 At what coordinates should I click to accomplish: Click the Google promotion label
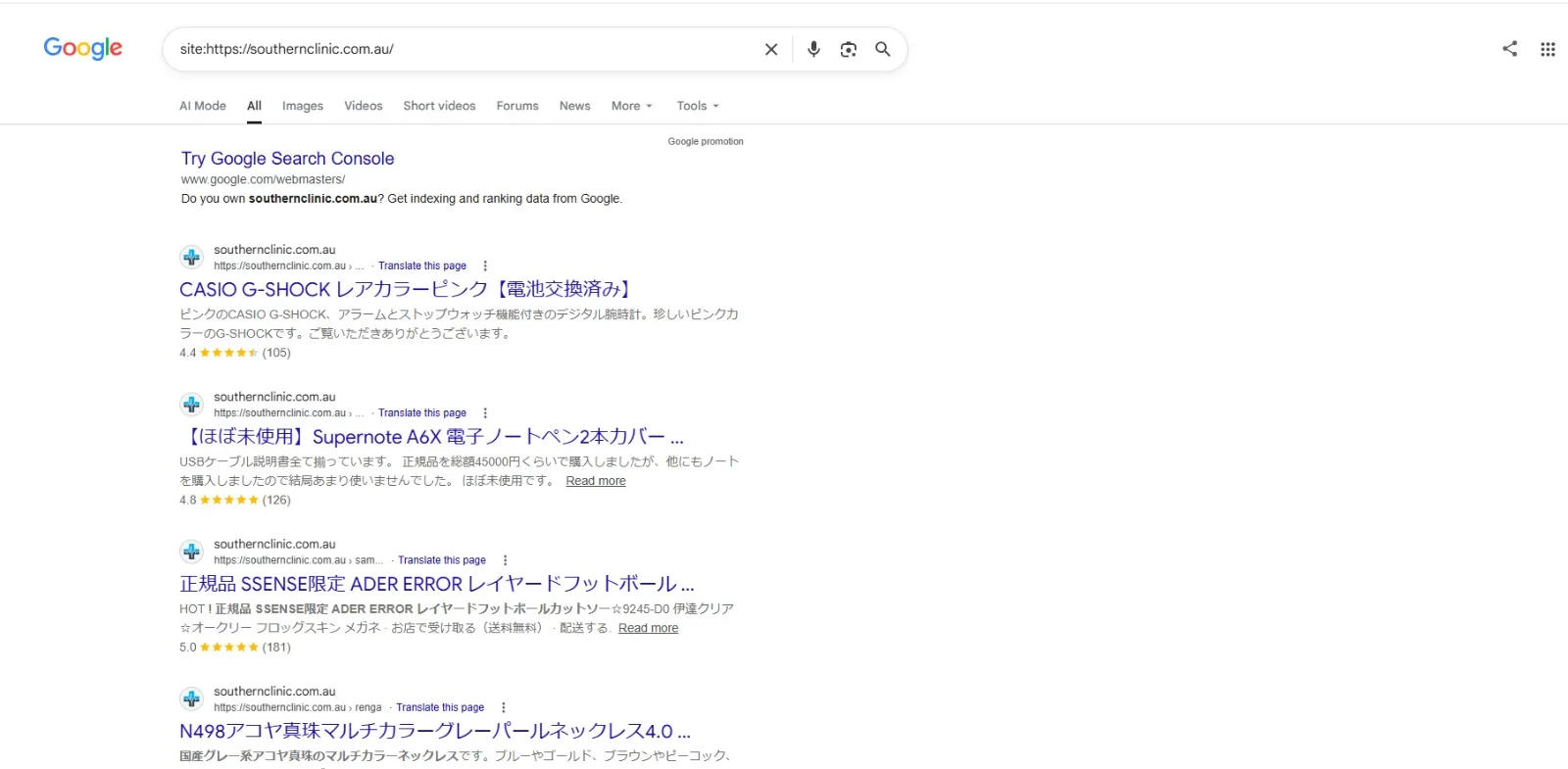tap(706, 141)
